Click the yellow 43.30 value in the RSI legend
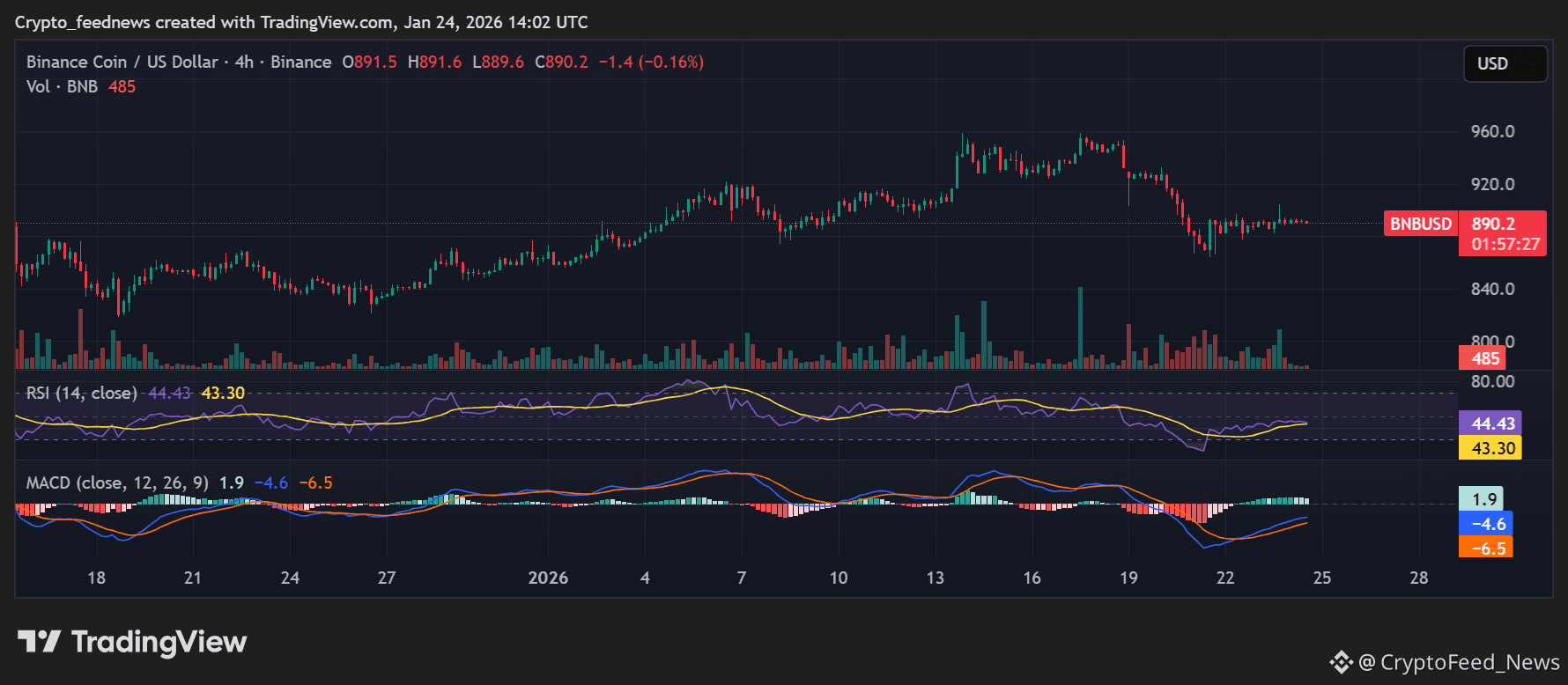This screenshot has width=1568, height=685. [x=223, y=393]
